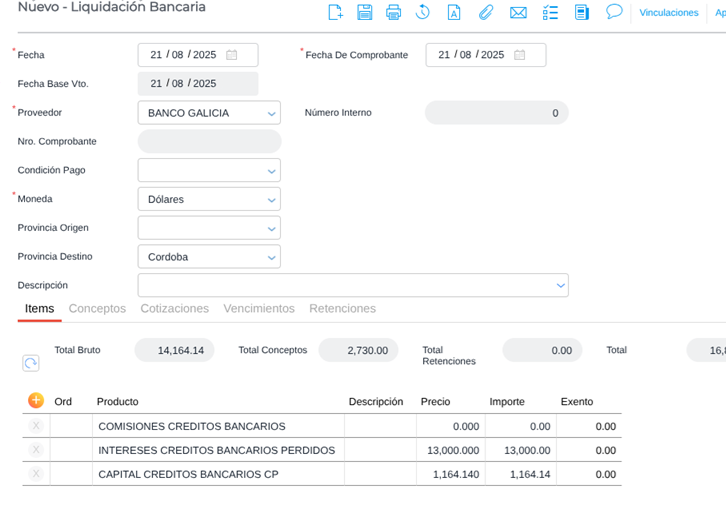Open the Provincia Destino dropdown
726x506 pixels.
[x=270, y=258]
